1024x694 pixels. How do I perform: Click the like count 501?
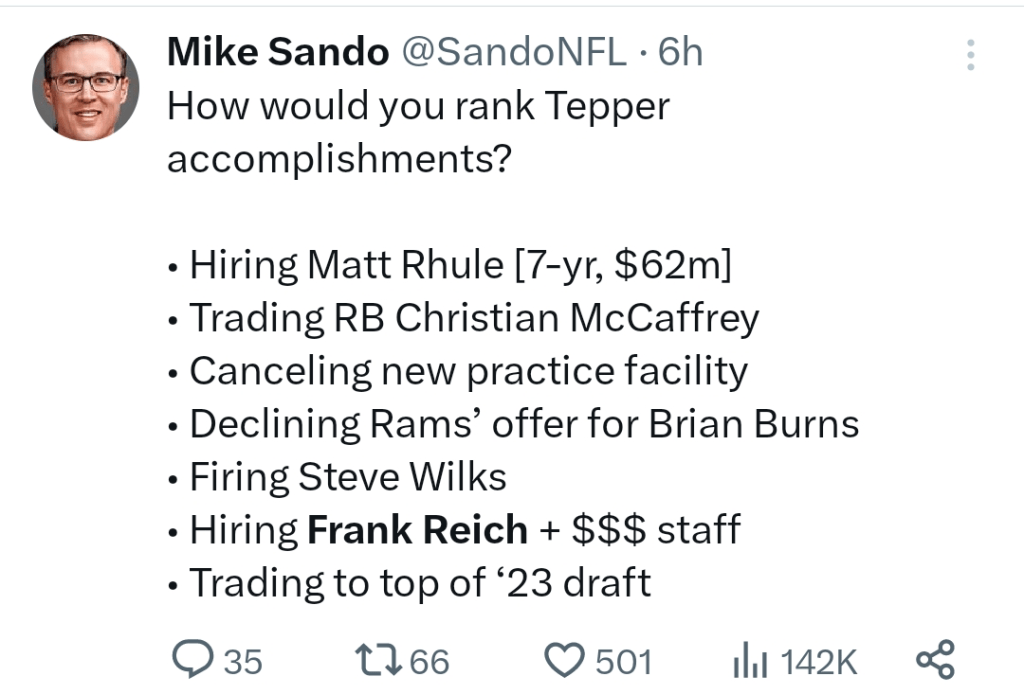[x=624, y=661]
